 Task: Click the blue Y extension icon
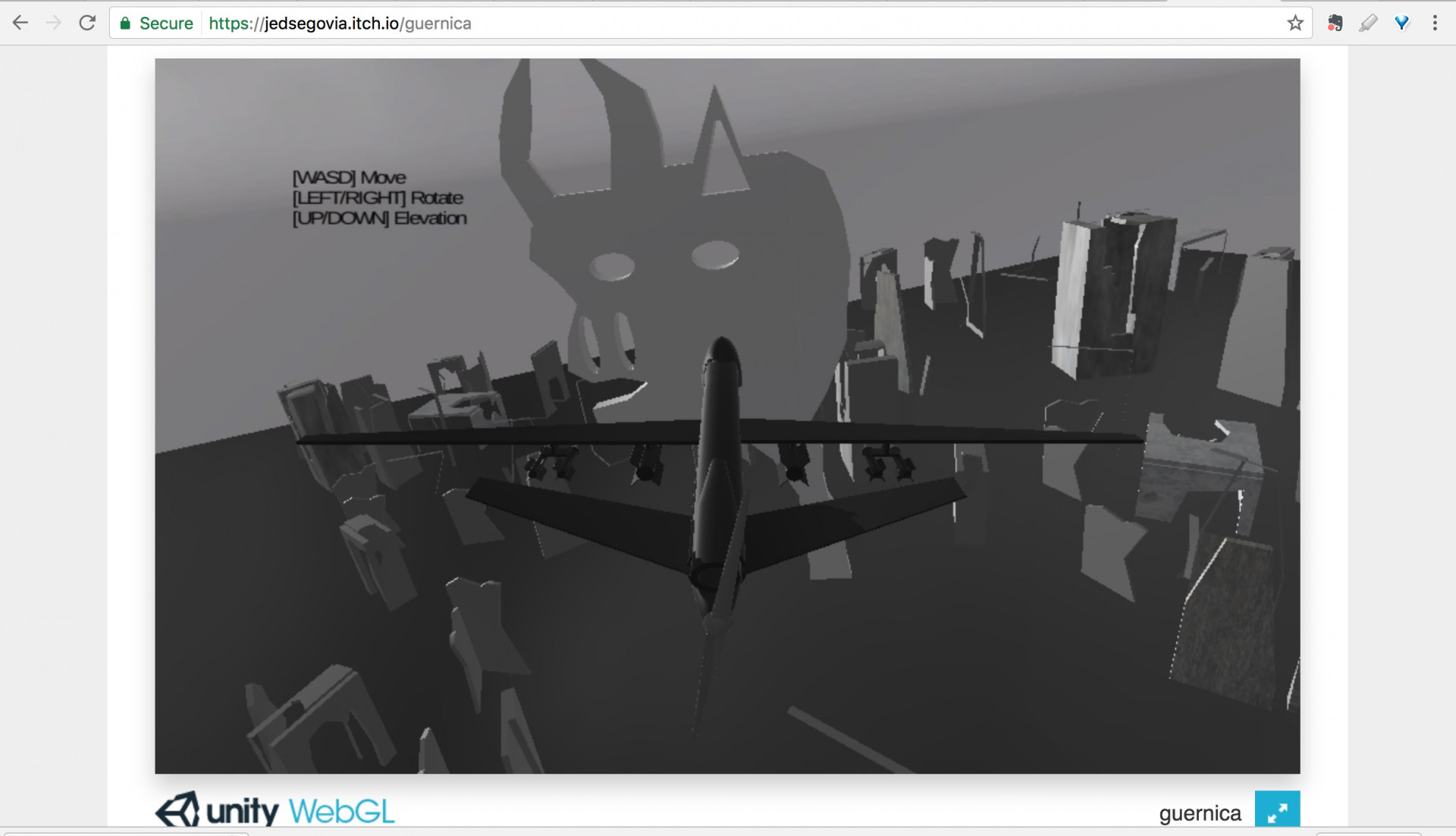[1401, 24]
